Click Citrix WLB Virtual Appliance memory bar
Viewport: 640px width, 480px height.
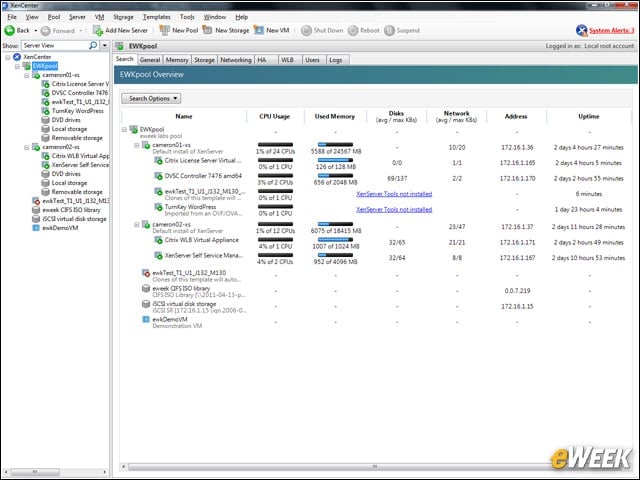pos(335,240)
